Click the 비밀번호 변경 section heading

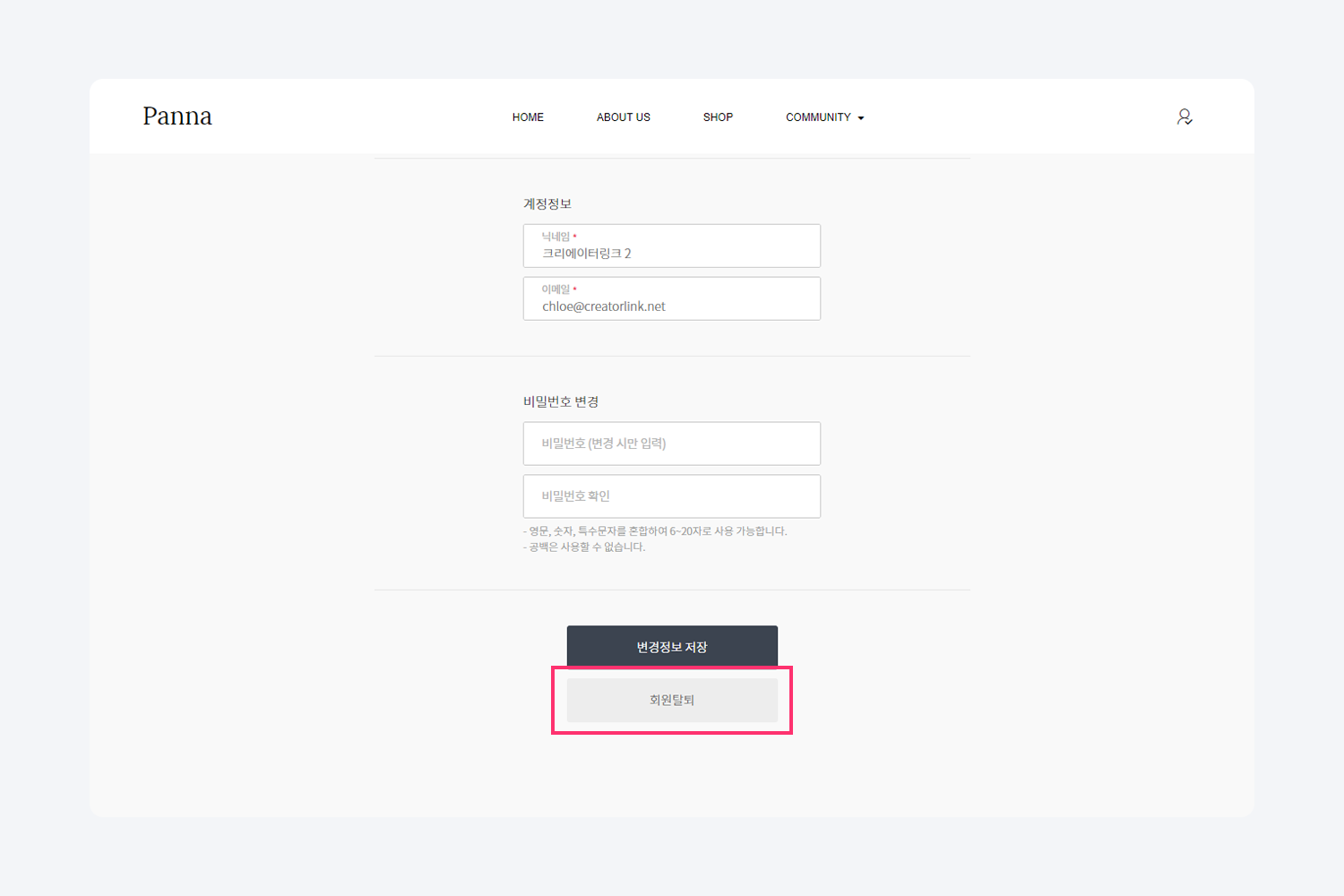(x=561, y=401)
